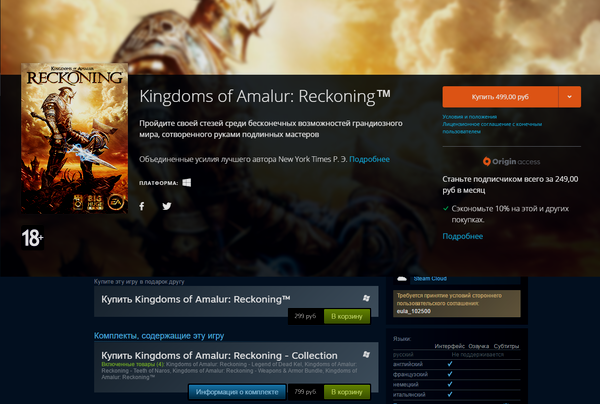This screenshot has width=600, height=404.
Task: Click русский language row
Action: pyautogui.click(x=457, y=355)
